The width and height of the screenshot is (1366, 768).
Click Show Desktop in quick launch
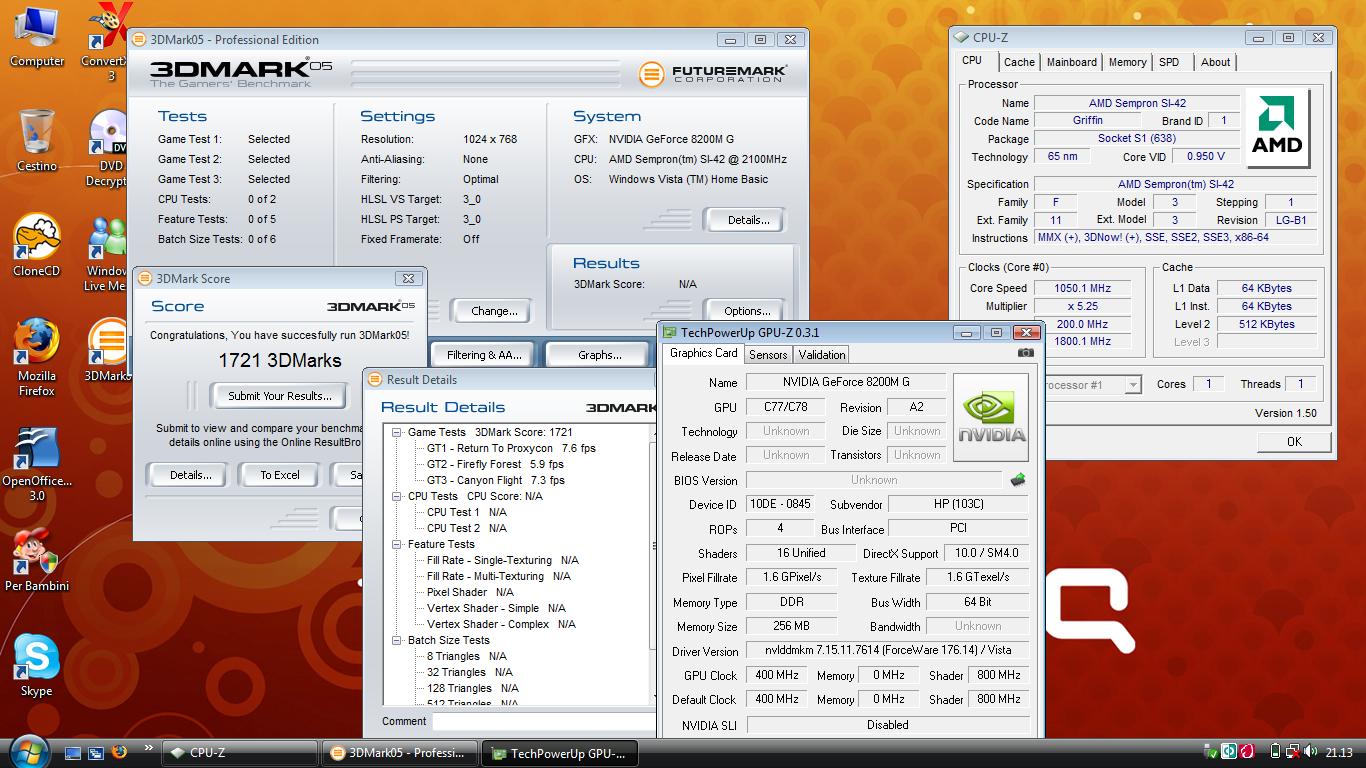pos(73,752)
